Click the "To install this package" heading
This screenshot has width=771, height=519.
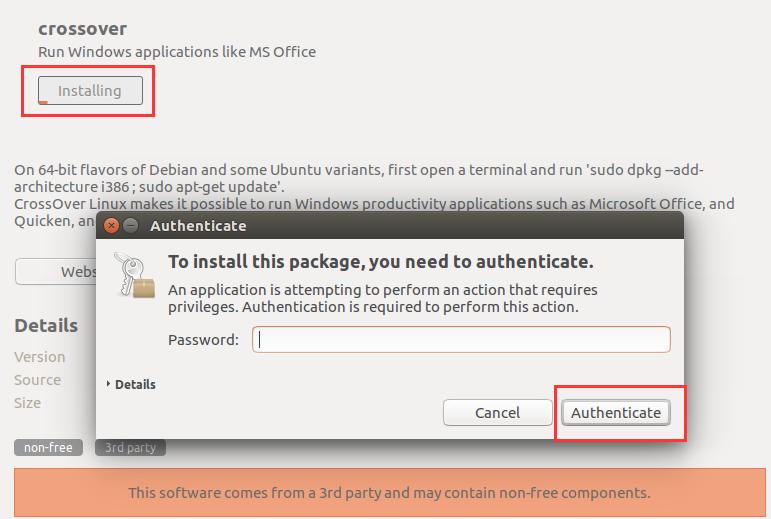pos(380,262)
